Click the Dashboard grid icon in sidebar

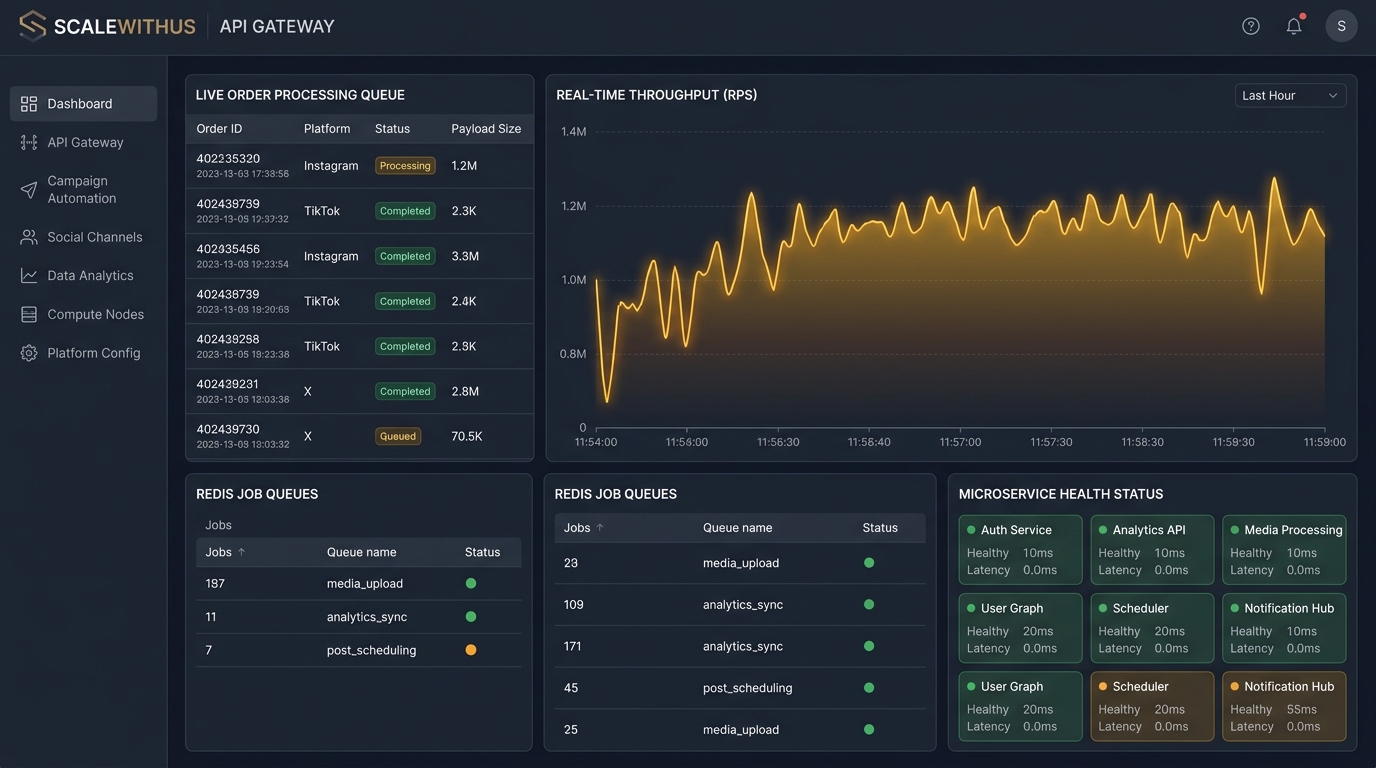(x=29, y=104)
